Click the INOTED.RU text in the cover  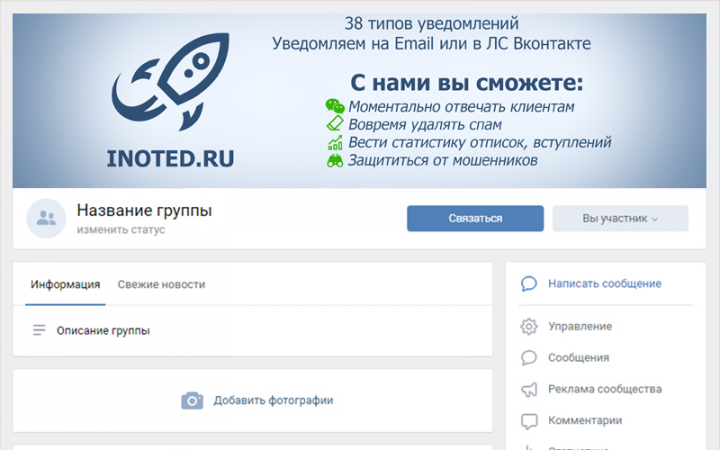pos(170,159)
